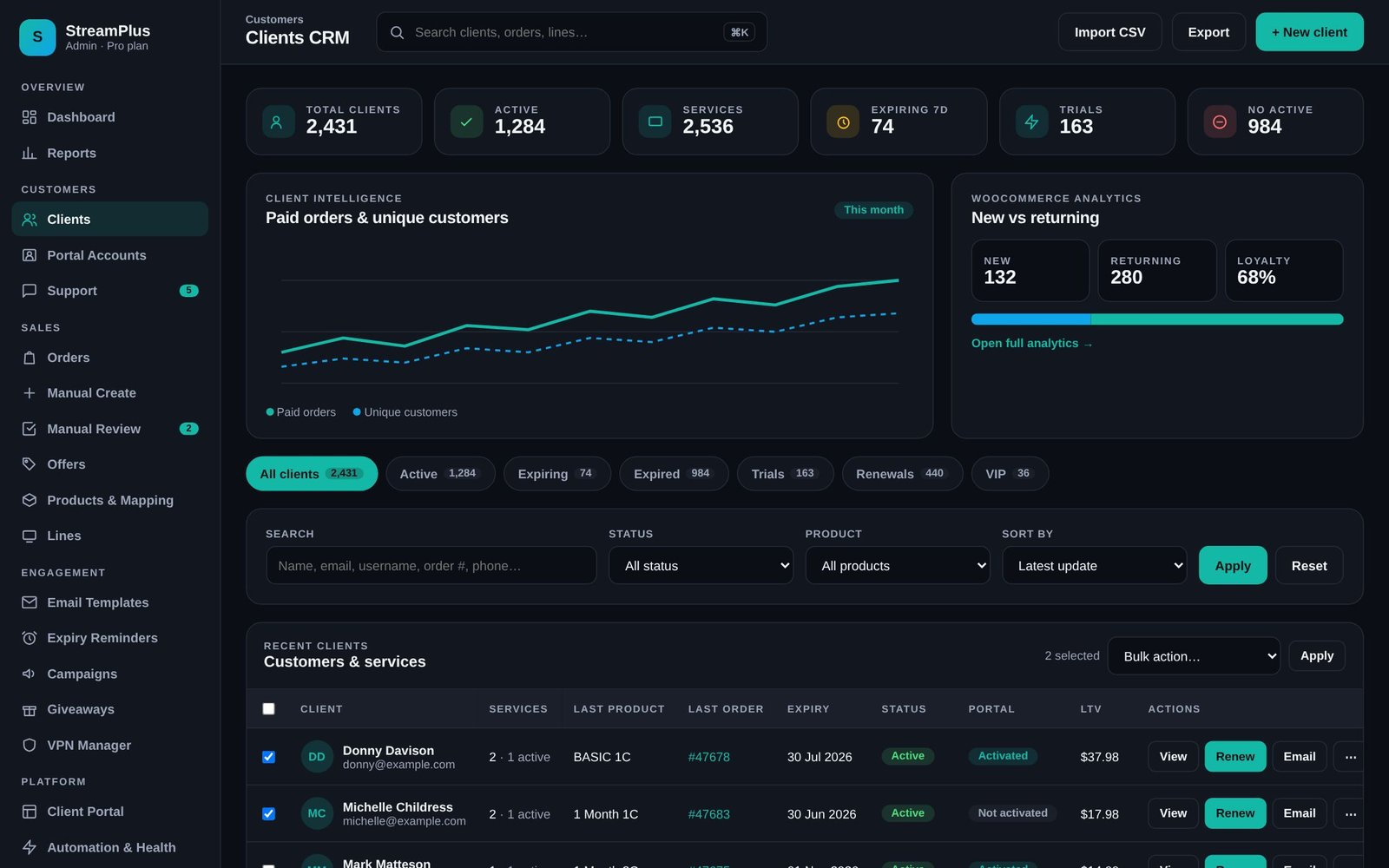Open the All status dropdown
Viewport: 1389px width, 868px height.
point(701,565)
